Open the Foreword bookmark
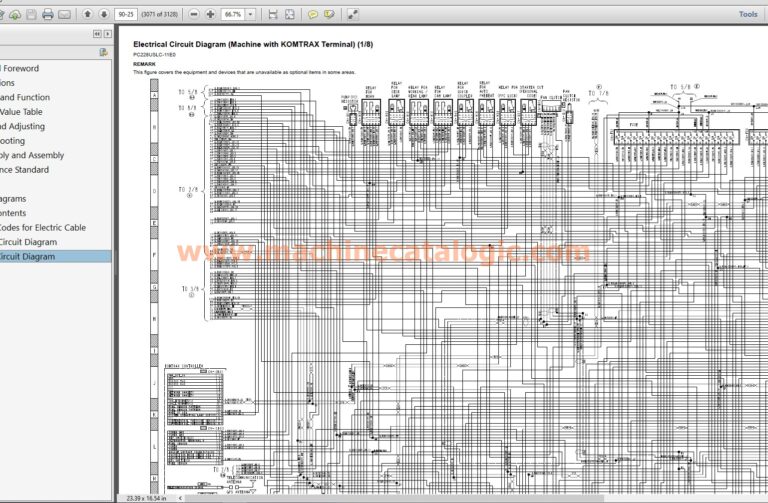768x503 pixels. (x=20, y=69)
